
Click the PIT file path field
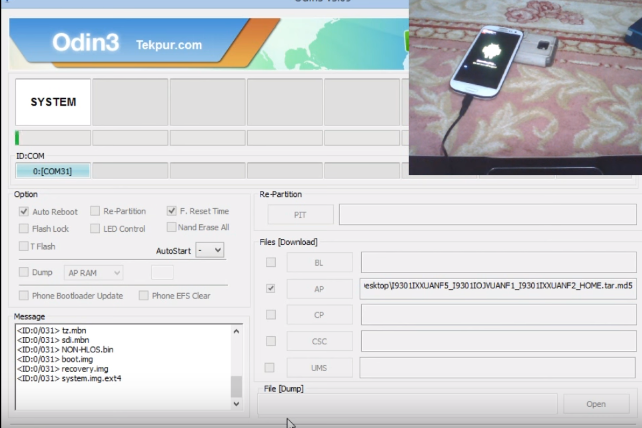(488, 214)
